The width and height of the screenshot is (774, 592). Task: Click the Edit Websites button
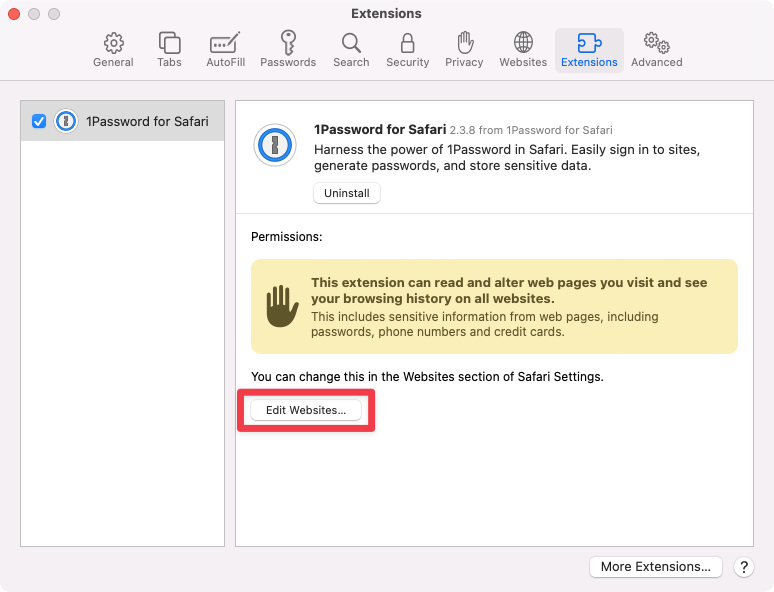click(x=305, y=410)
